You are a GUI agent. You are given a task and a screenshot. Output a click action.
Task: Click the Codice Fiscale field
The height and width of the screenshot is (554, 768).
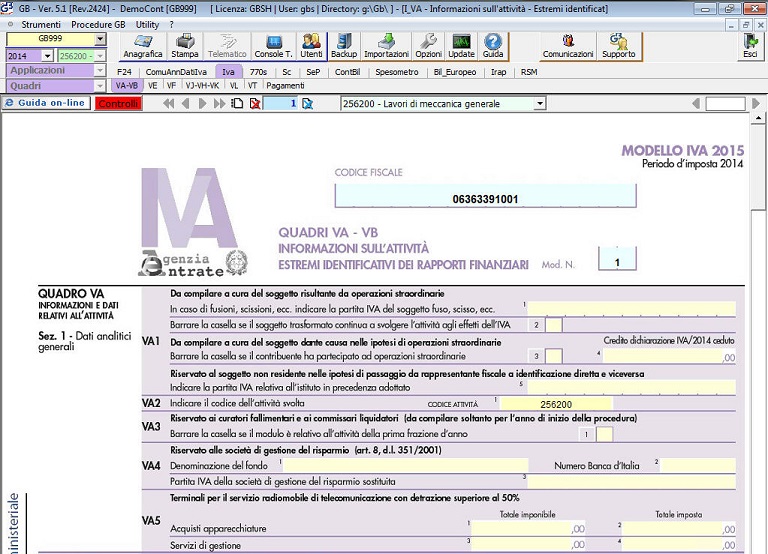pyautogui.click(x=485, y=196)
